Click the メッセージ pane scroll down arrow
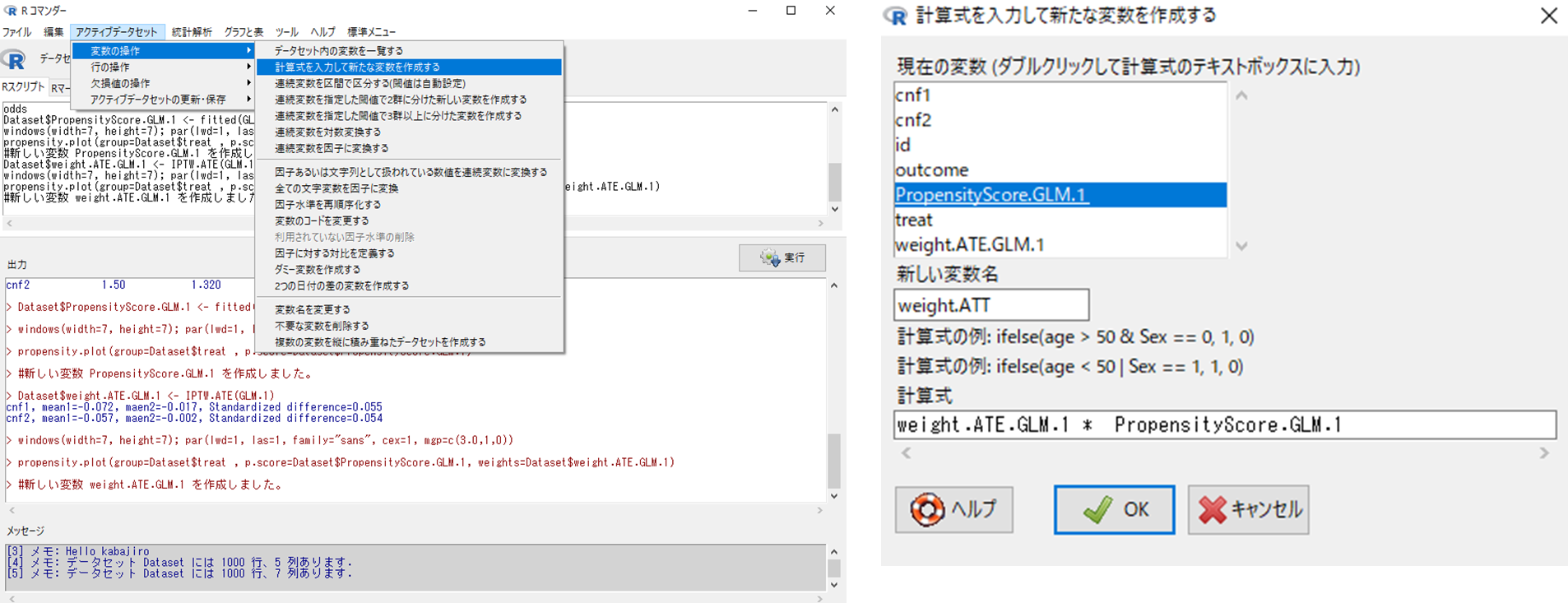This screenshot has width=1568, height=603. pos(834,584)
